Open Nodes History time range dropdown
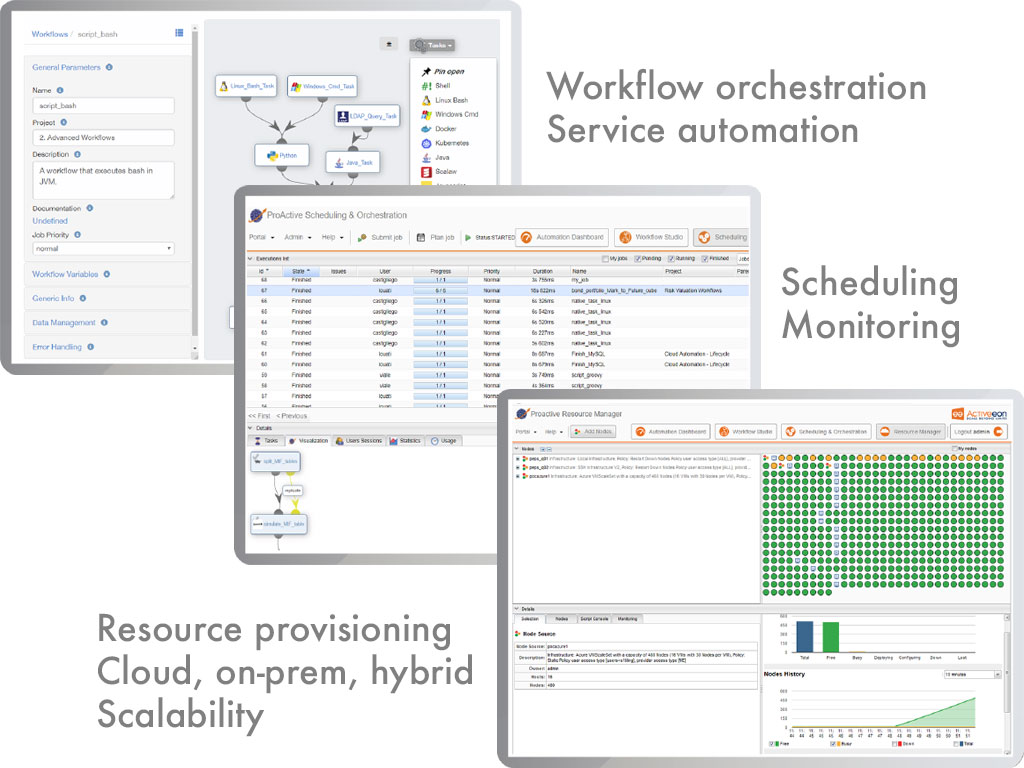 (x=972, y=674)
